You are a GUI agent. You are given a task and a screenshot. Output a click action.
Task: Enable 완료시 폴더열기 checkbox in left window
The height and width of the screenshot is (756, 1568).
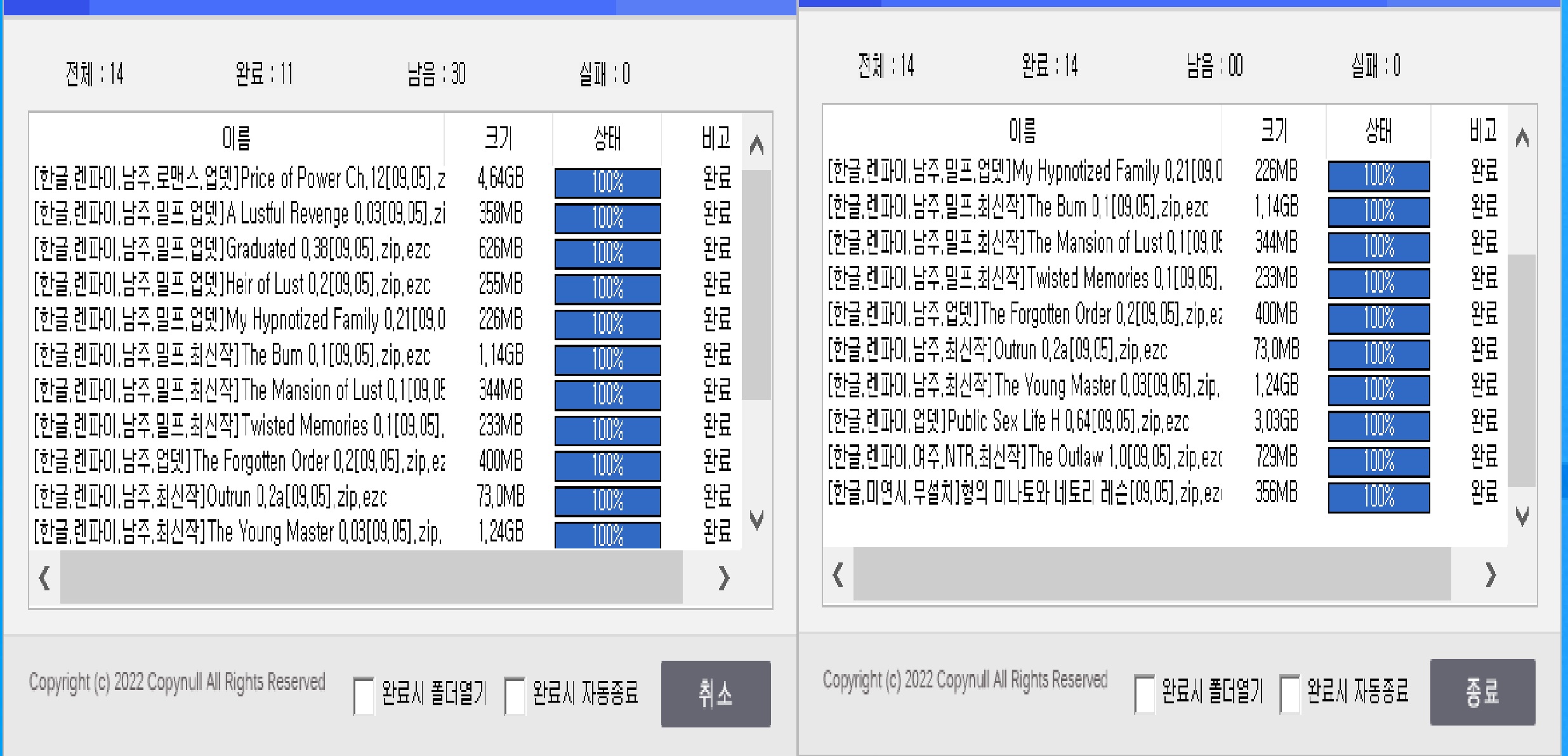pos(364,696)
